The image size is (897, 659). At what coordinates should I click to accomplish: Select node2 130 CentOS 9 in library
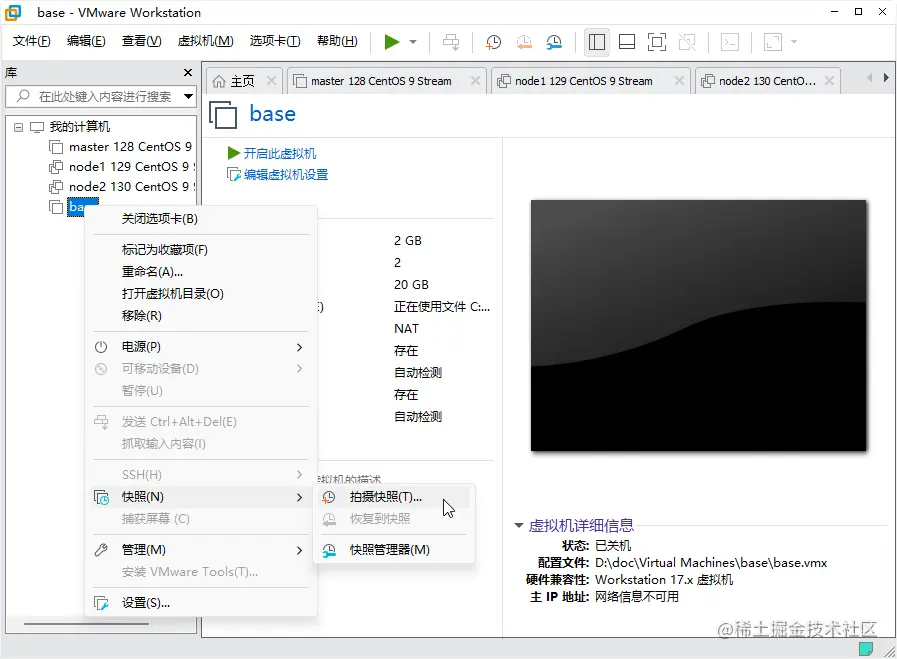[121, 187]
